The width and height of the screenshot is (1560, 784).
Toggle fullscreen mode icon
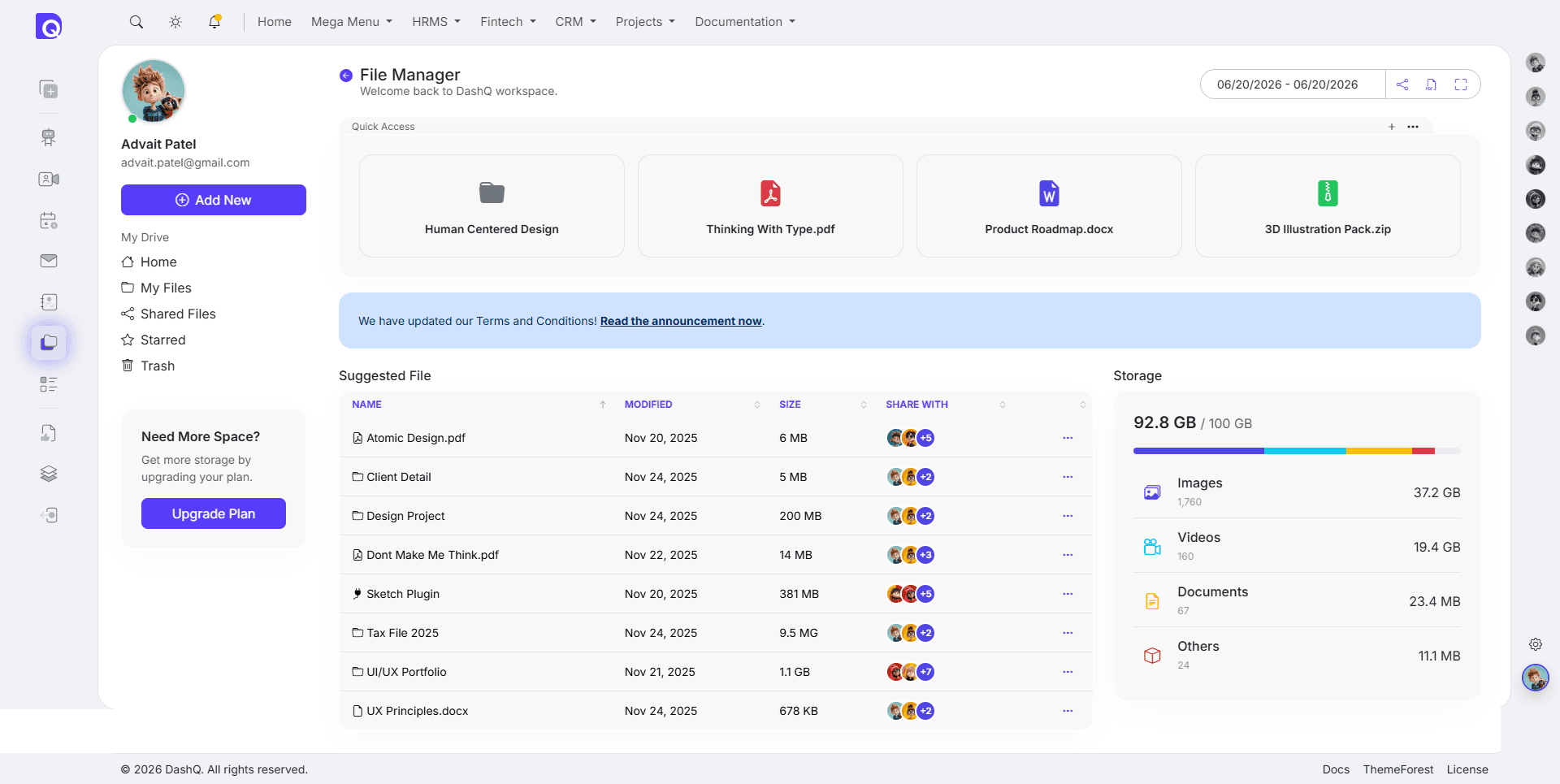tap(1461, 84)
